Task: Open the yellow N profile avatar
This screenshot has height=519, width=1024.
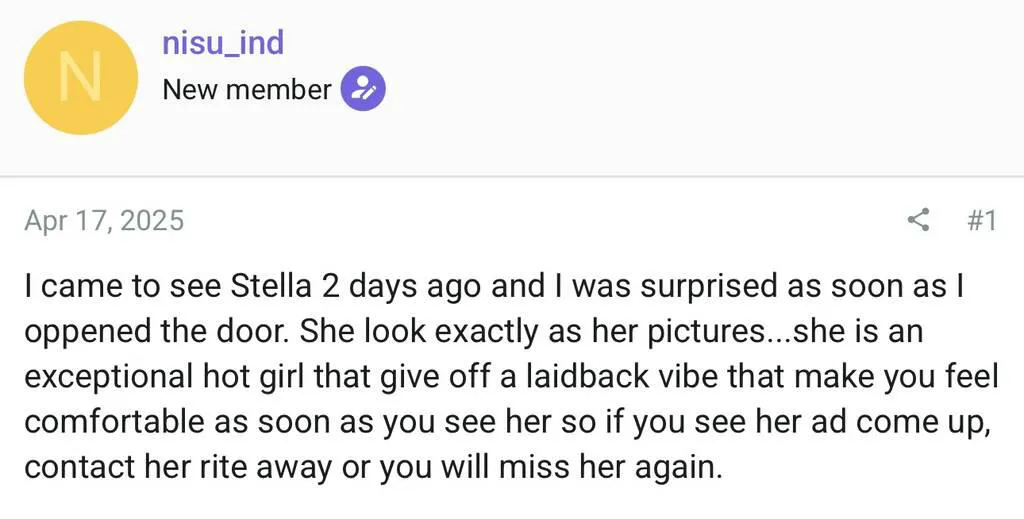Action: pos(80,78)
